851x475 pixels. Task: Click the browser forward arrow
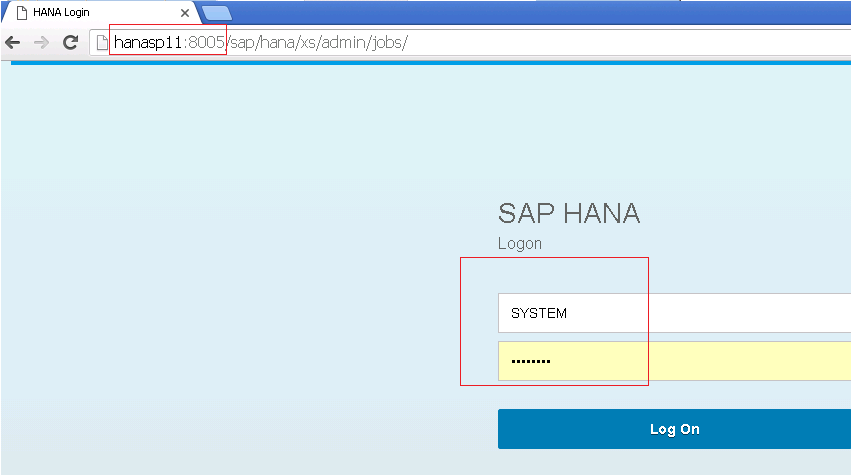tap(41, 42)
